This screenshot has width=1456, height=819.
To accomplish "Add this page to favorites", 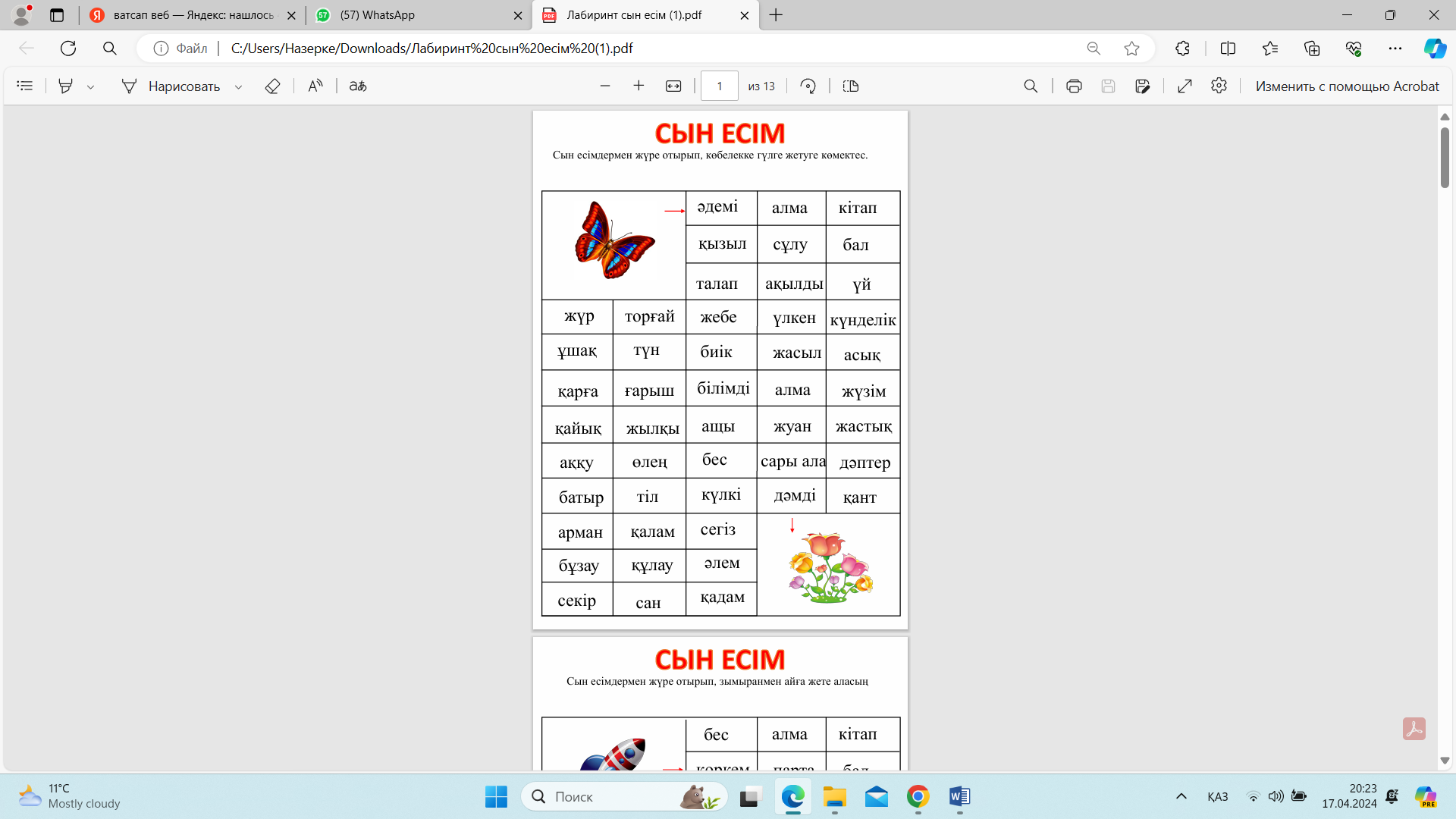I will click(x=1131, y=49).
